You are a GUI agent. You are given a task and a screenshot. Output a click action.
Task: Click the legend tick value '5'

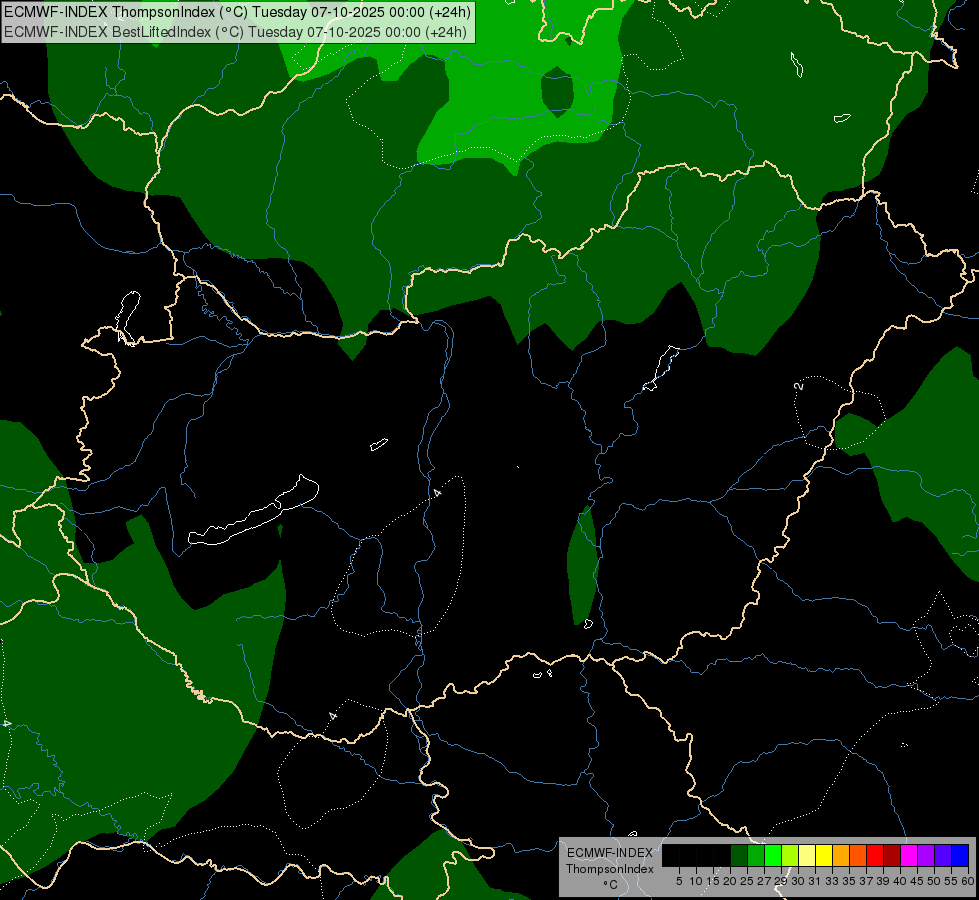[x=679, y=881]
